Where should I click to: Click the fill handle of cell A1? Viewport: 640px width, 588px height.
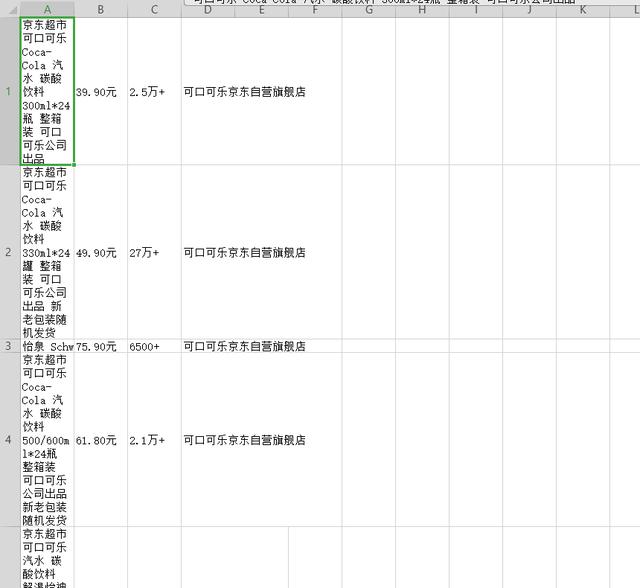pyautogui.click(x=74, y=165)
